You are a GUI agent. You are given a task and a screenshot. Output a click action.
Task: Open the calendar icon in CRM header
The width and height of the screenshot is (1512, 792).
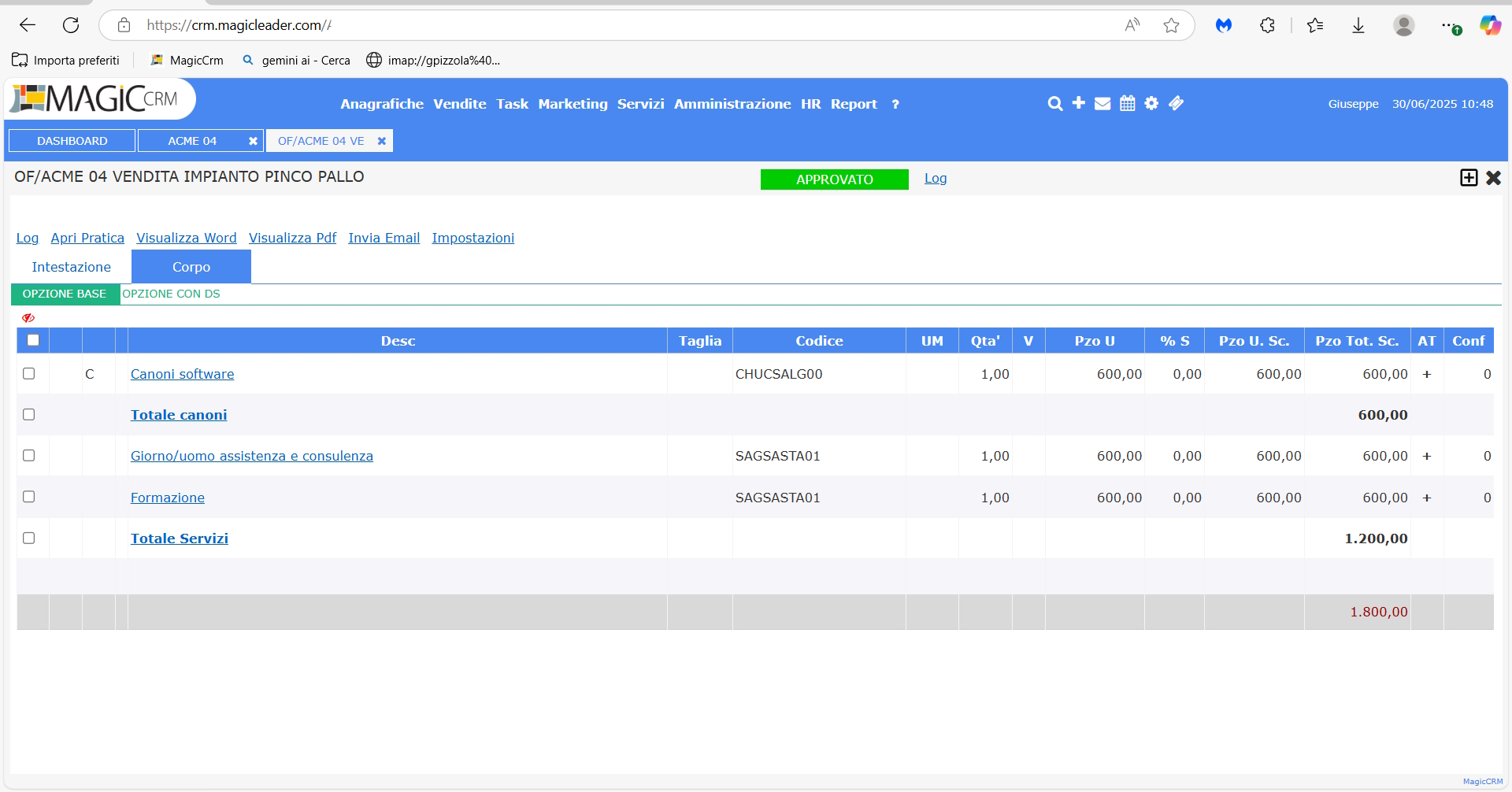pos(1128,103)
